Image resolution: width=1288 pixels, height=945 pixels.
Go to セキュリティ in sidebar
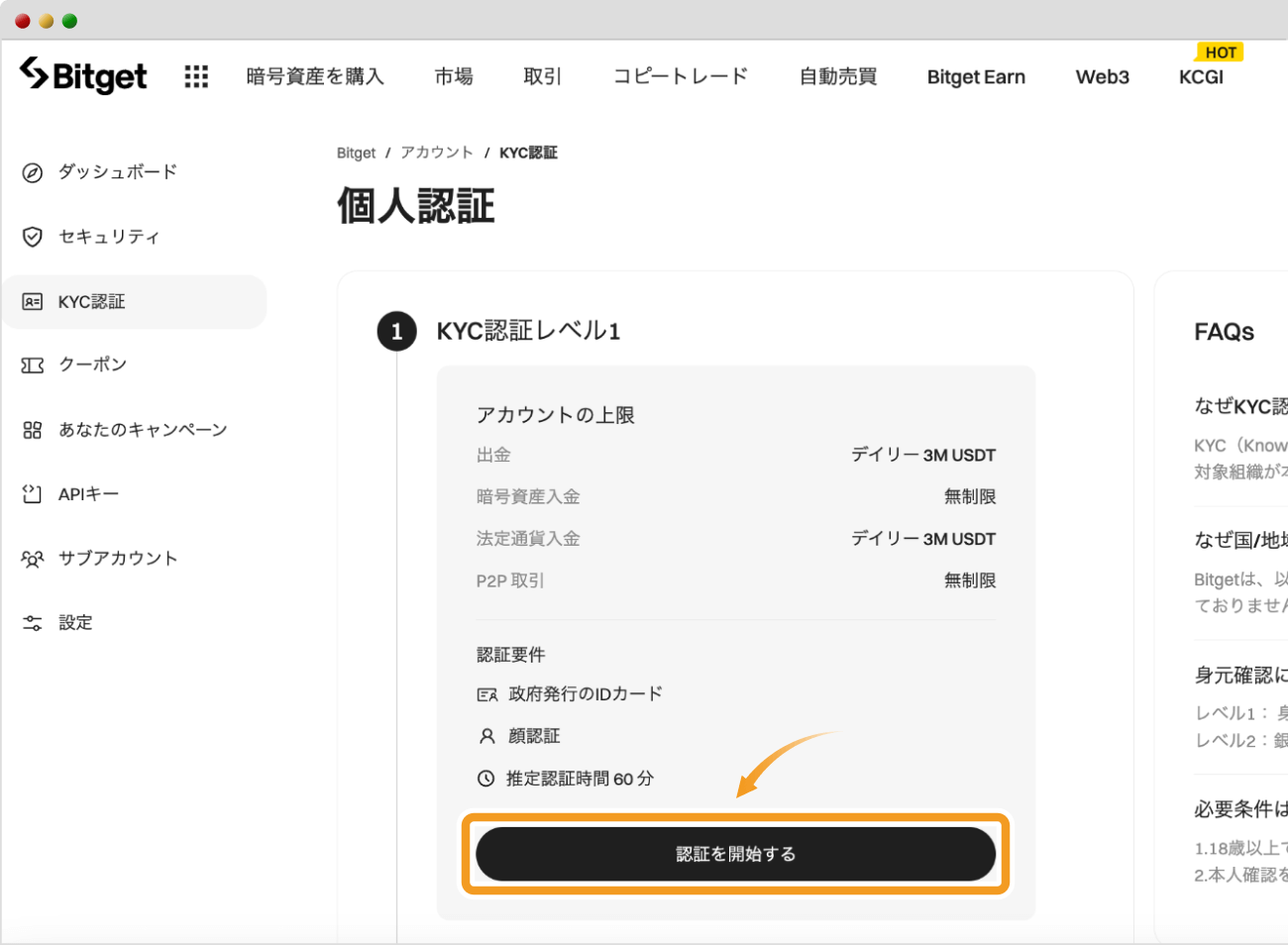[109, 237]
